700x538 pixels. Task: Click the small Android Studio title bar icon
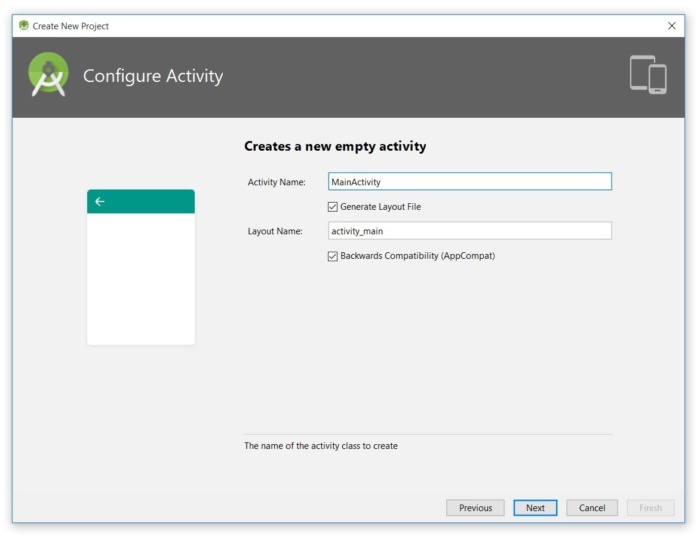(24, 25)
